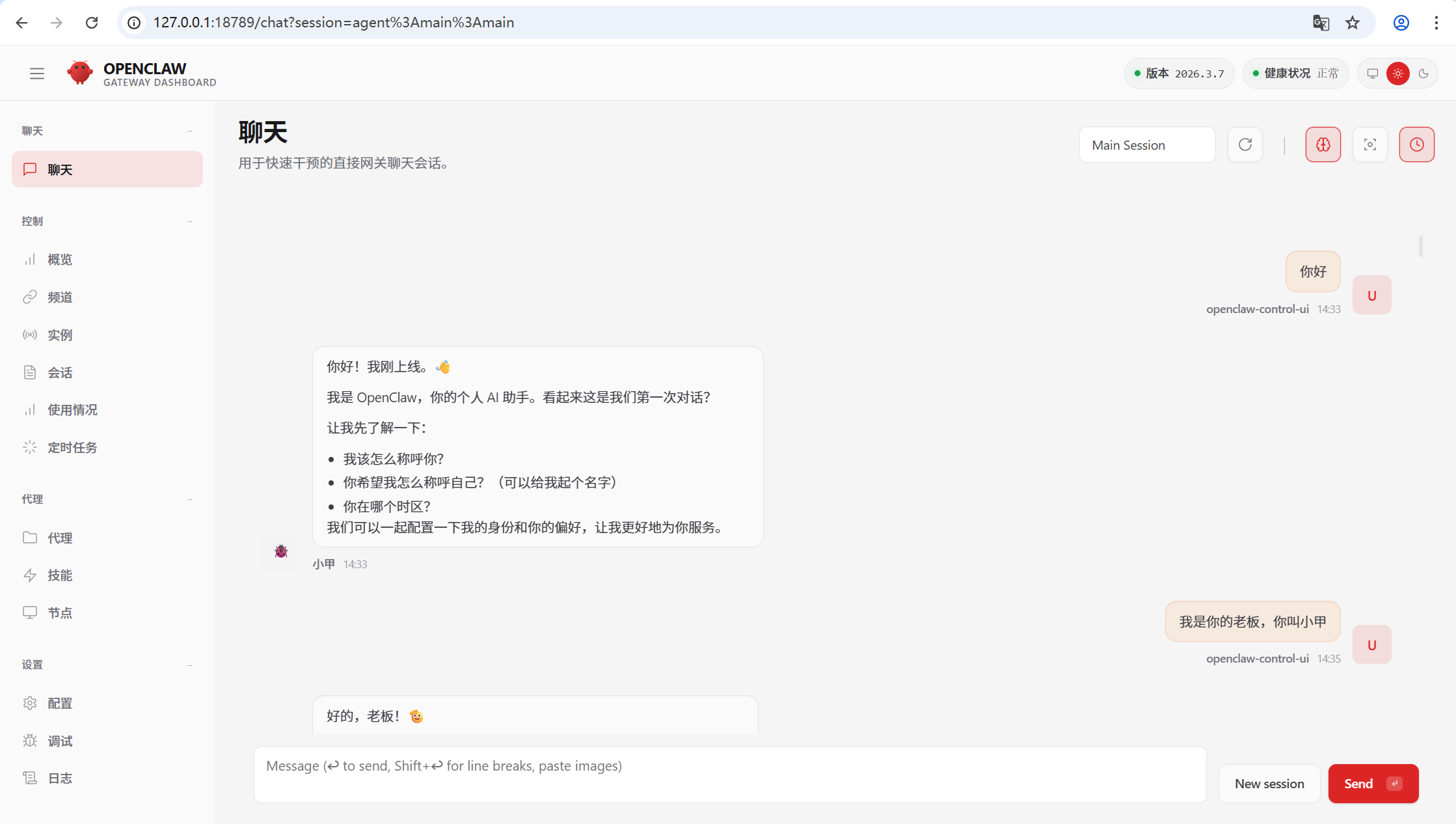Switch to the 会话 section
Viewport: 1456px width, 824px height.
pos(59,372)
